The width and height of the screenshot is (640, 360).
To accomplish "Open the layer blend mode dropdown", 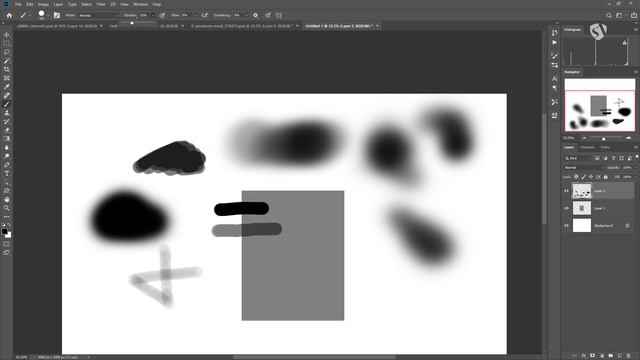I will tap(584, 167).
